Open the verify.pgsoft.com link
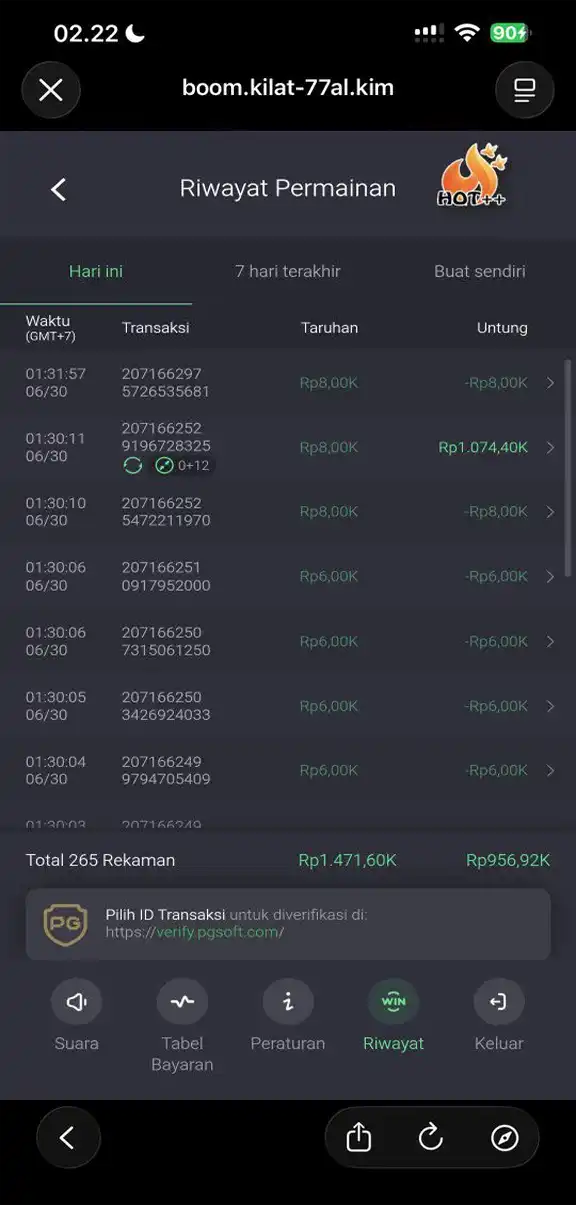Viewport: 576px width, 1205px height. [195, 932]
